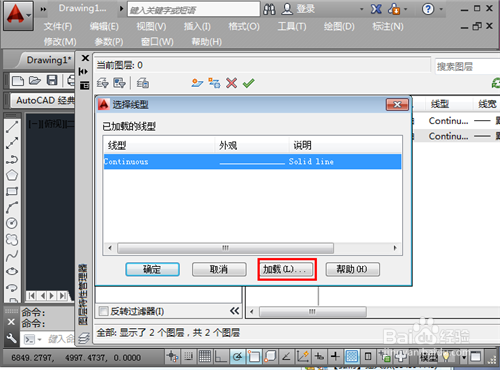Select the Revision cloud tool
The height and width of the screenshot is (370, 500).
(12, 239)
